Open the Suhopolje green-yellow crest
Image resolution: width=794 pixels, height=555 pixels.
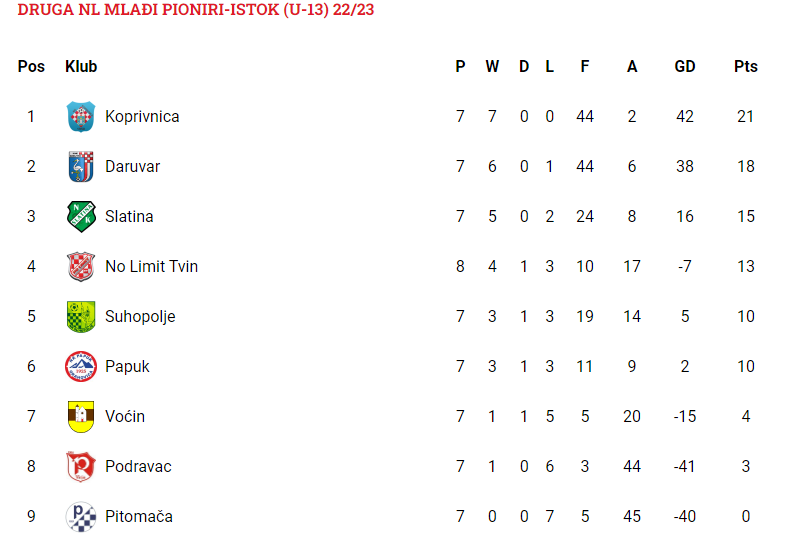click(x=81, y=316)
